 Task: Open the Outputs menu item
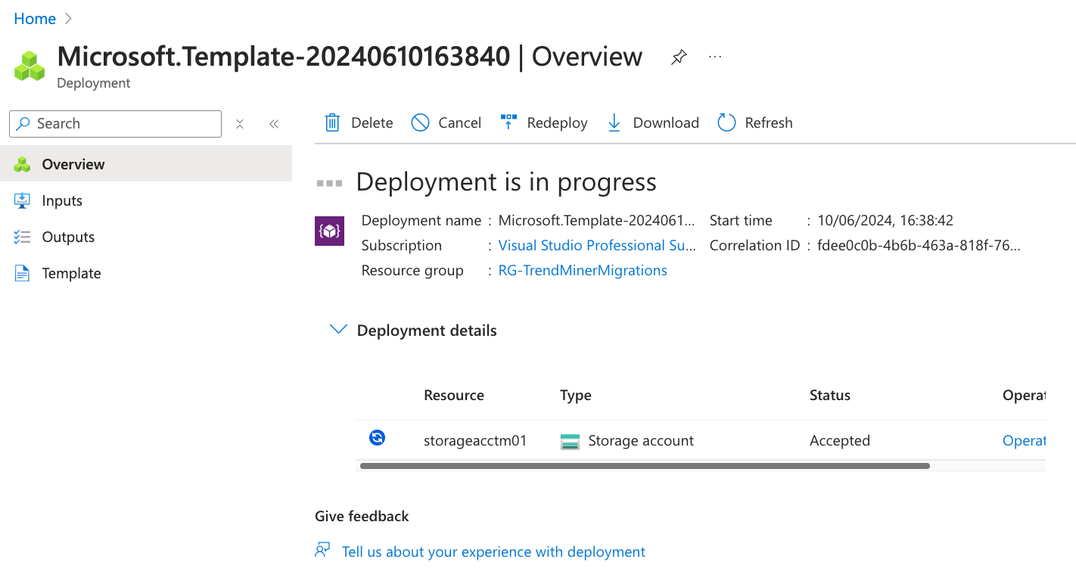point(68,237)
